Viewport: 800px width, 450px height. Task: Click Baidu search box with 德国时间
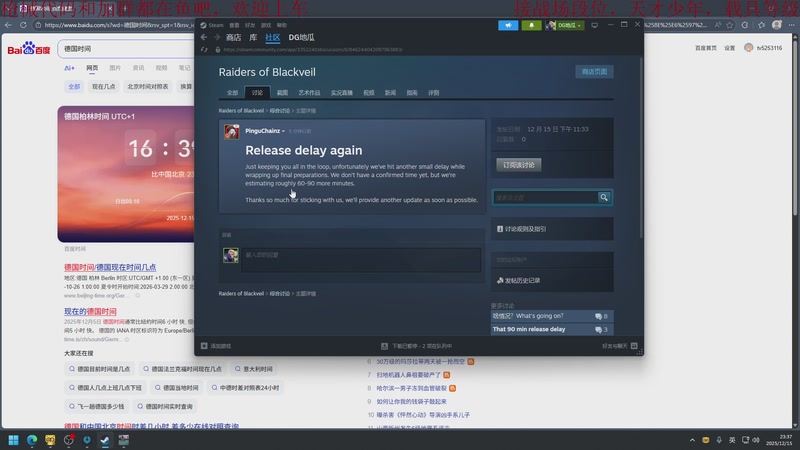tap(126, 49)
